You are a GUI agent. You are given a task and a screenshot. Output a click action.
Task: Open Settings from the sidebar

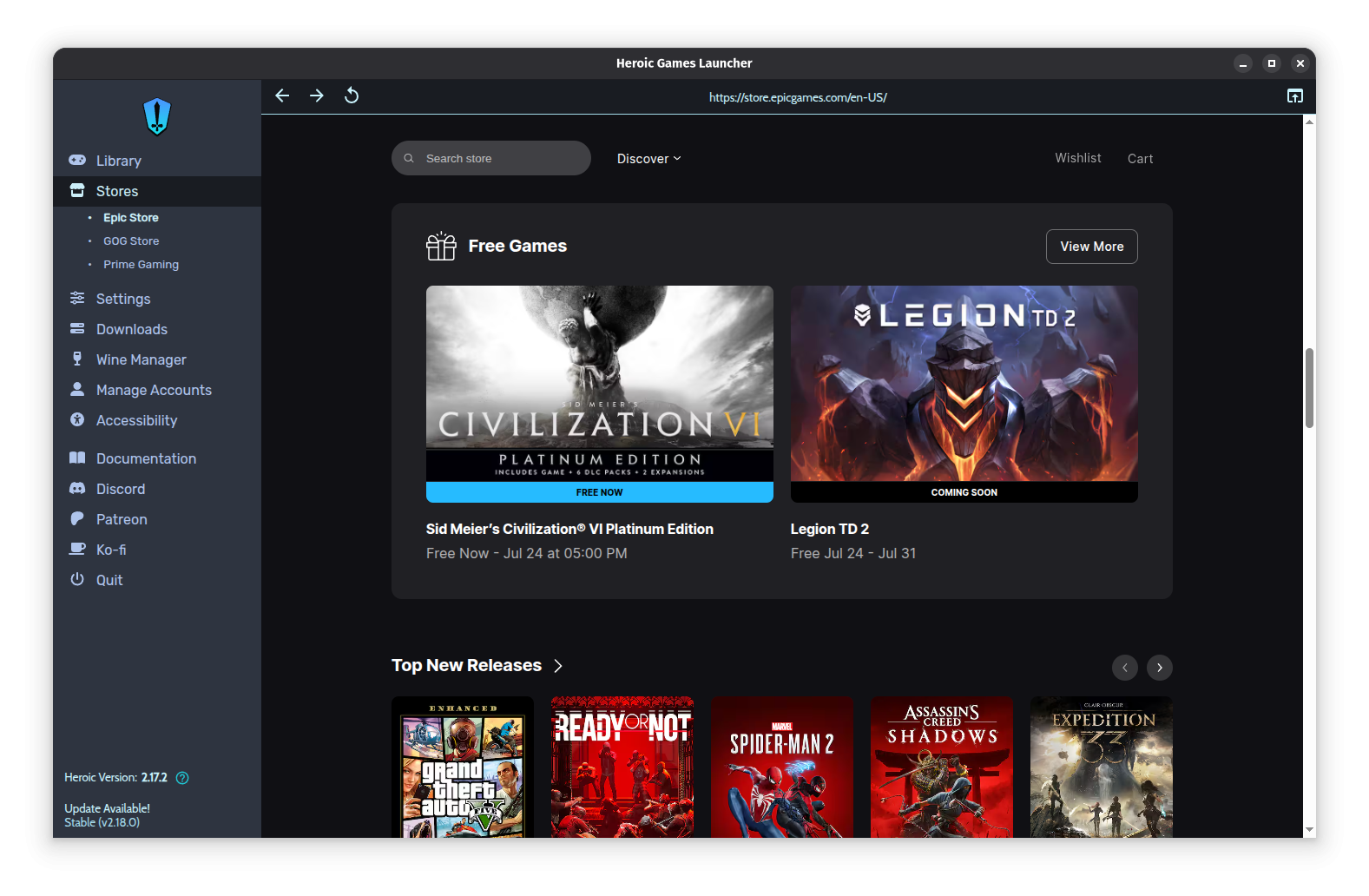157,299
